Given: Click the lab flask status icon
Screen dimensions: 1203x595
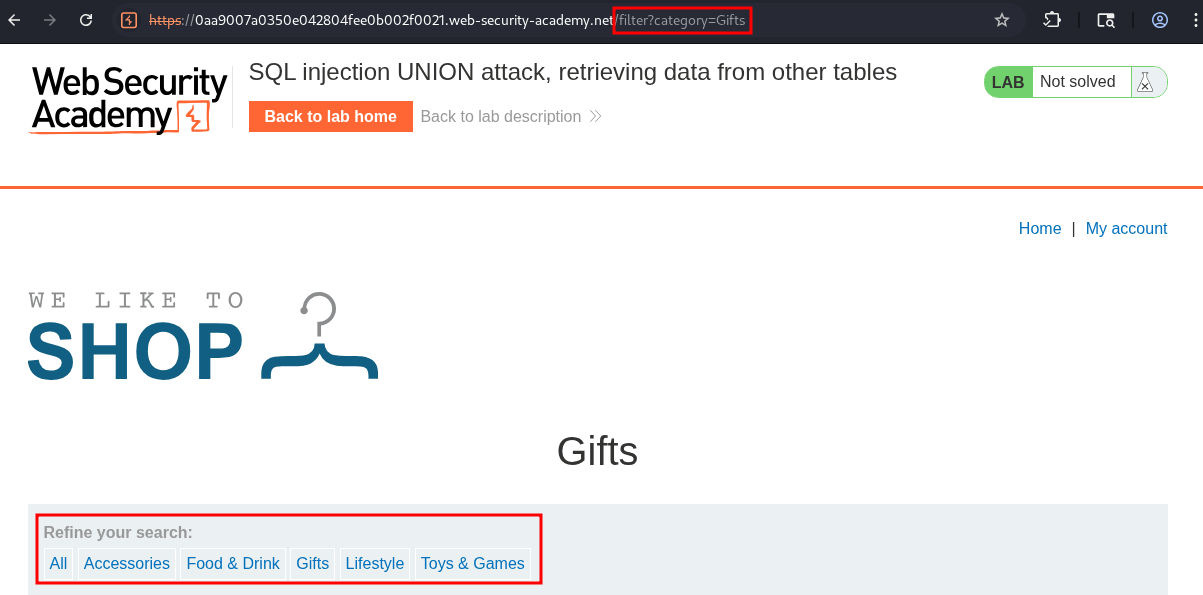Looking at the screenshot, I should pos(1145,82).
